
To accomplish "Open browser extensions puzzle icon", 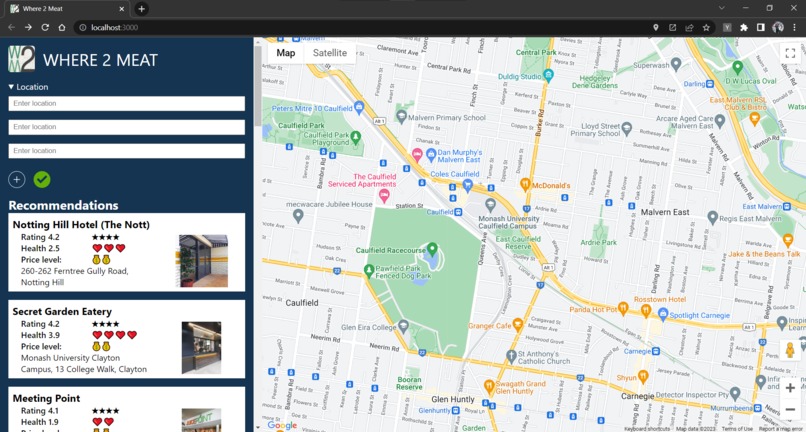I will pyautogui.click(x=743, y=27).
